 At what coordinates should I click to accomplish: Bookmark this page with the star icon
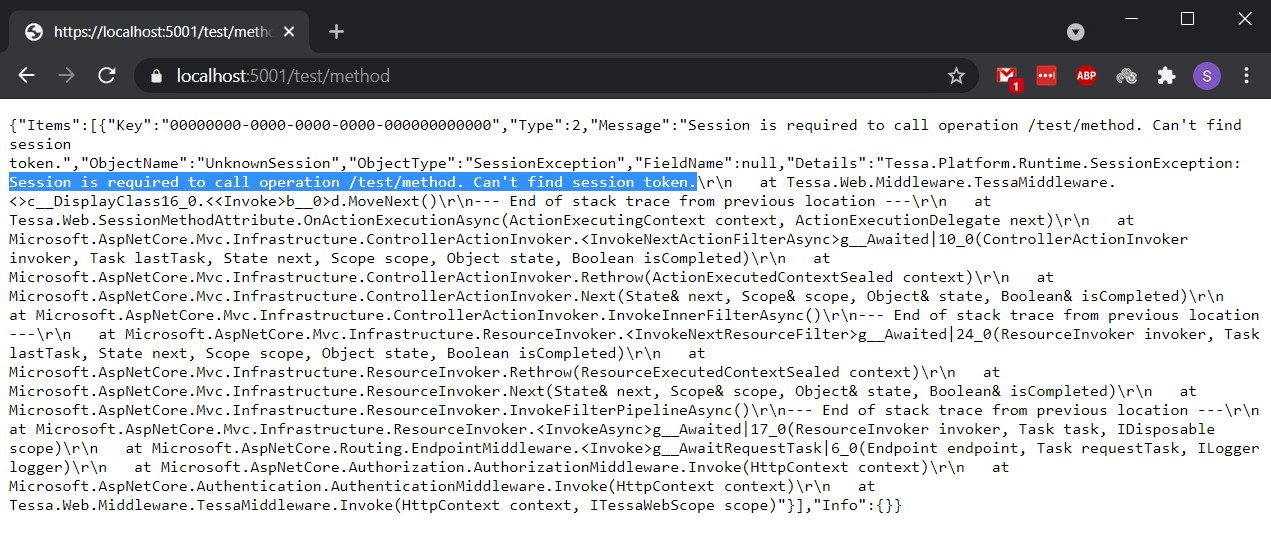pos(956,76)
